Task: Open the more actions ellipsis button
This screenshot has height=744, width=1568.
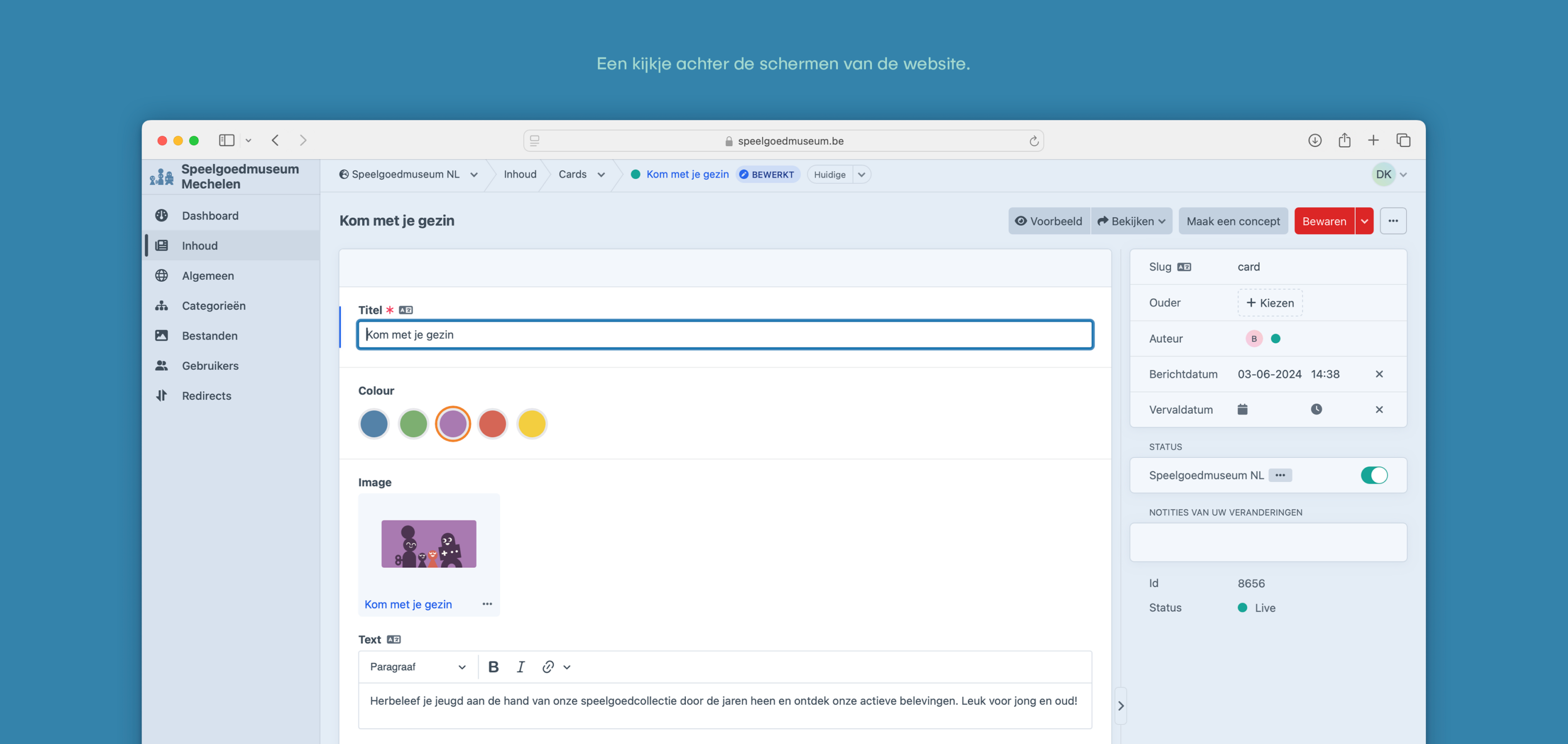Action: pos(1393,221)
